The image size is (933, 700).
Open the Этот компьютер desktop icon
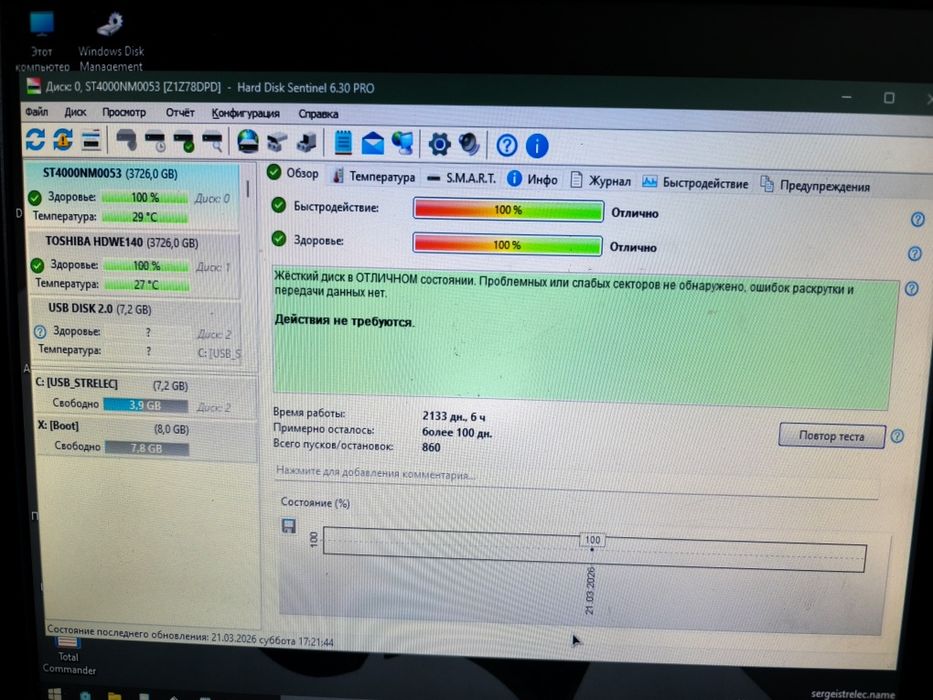coord(42,40)
